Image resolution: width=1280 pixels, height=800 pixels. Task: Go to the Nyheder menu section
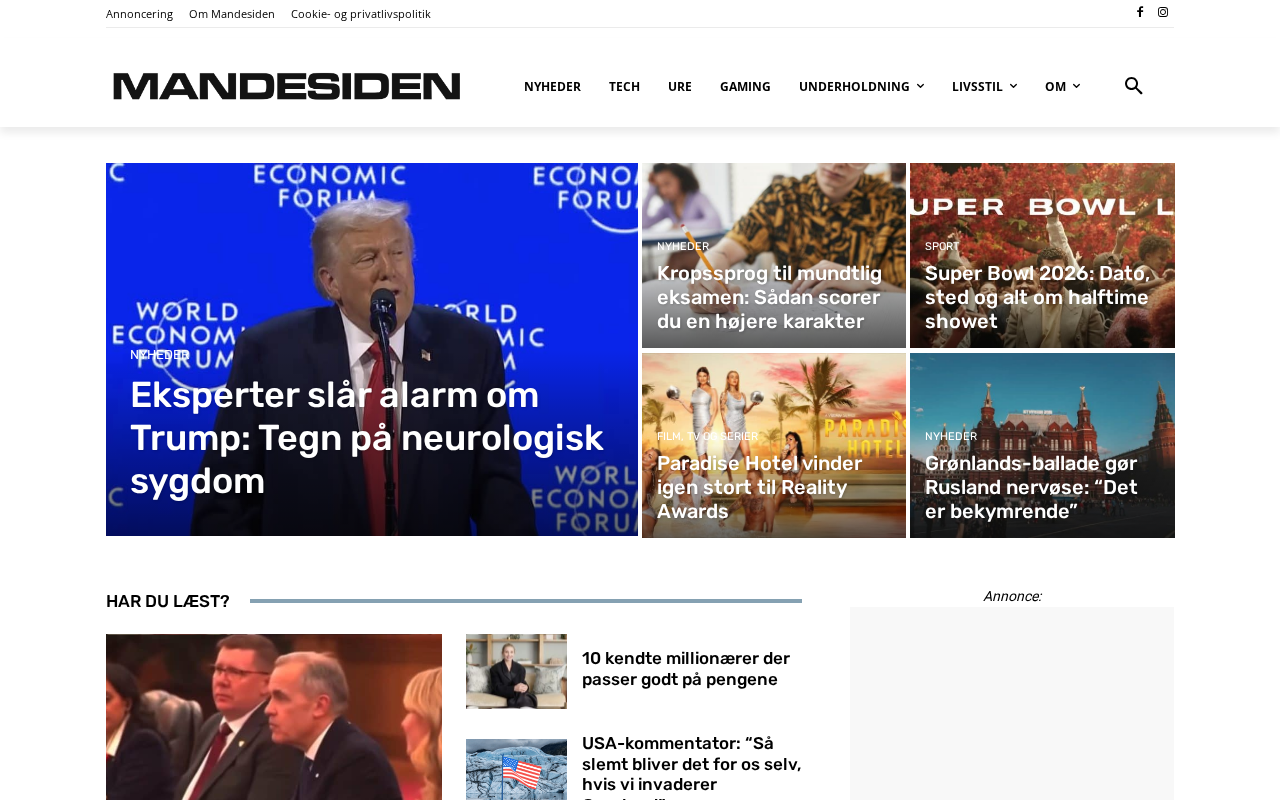[x=552, y=87]
